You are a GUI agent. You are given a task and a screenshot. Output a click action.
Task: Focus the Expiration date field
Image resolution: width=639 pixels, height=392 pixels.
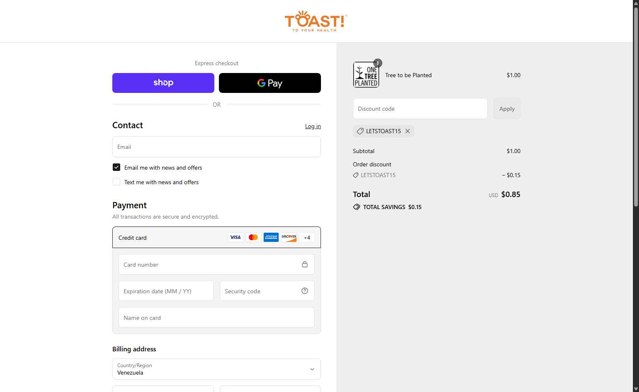pyautogui.click(x=166, y=291)
